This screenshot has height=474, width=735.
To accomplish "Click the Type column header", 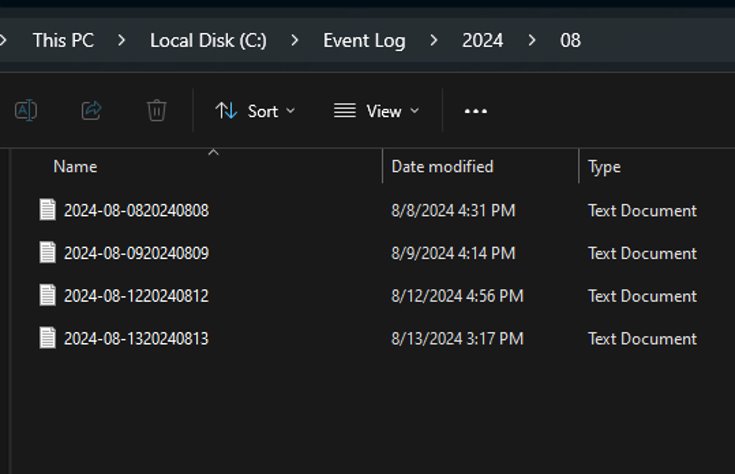I will (604, 167).
